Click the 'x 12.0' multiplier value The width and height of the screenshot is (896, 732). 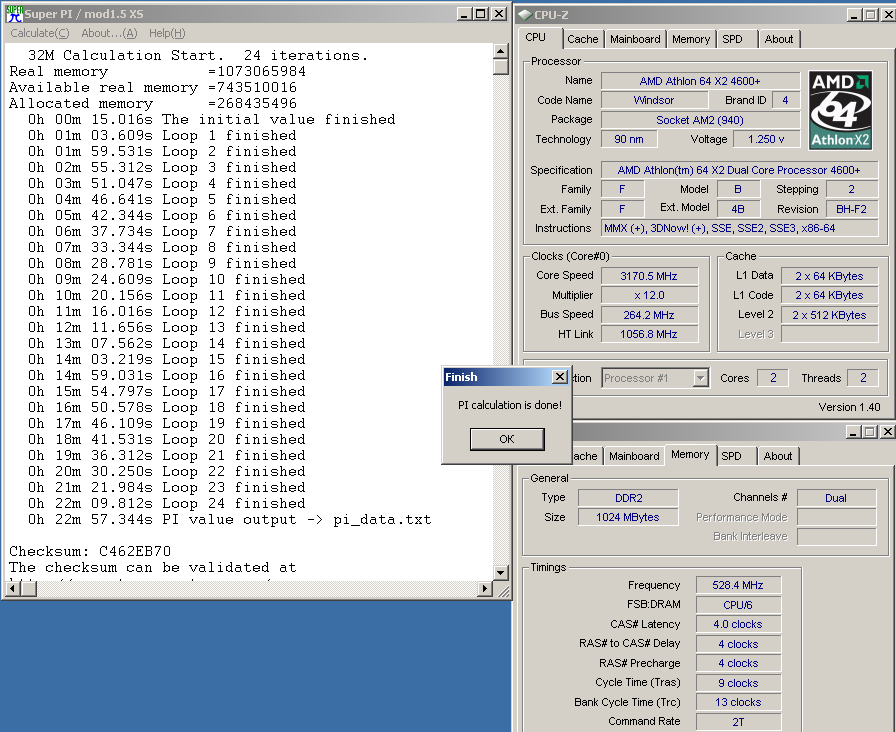[x=649, y=295]
